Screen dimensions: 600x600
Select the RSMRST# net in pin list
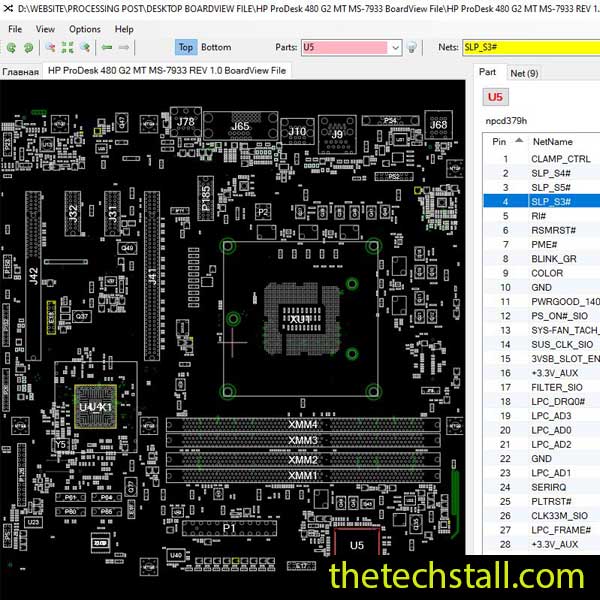[550, 230]
